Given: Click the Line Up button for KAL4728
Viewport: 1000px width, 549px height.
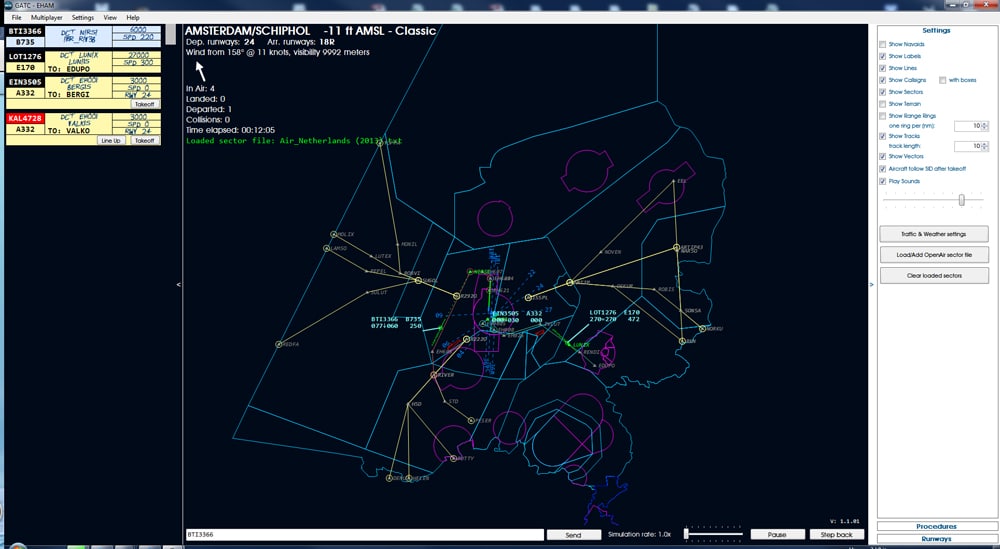Looking at the screenshot, I should point(110,141).
